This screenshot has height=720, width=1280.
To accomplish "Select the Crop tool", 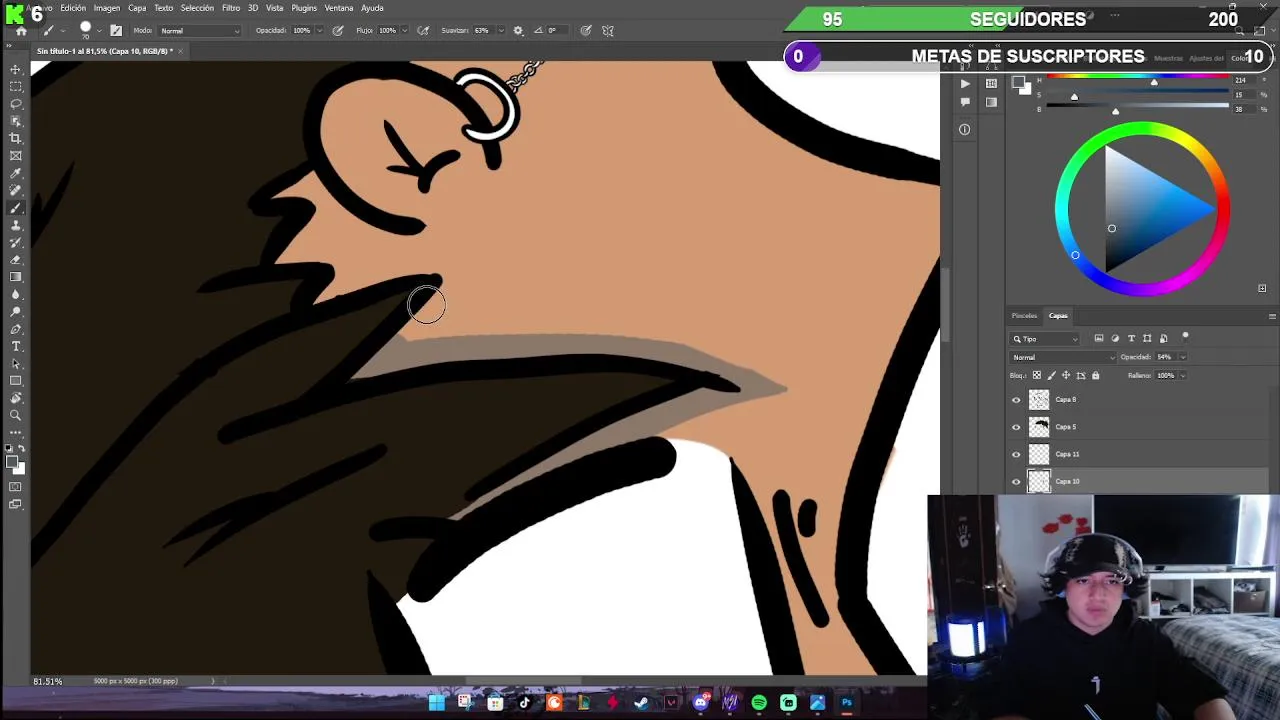I will [x=16, y=138].
